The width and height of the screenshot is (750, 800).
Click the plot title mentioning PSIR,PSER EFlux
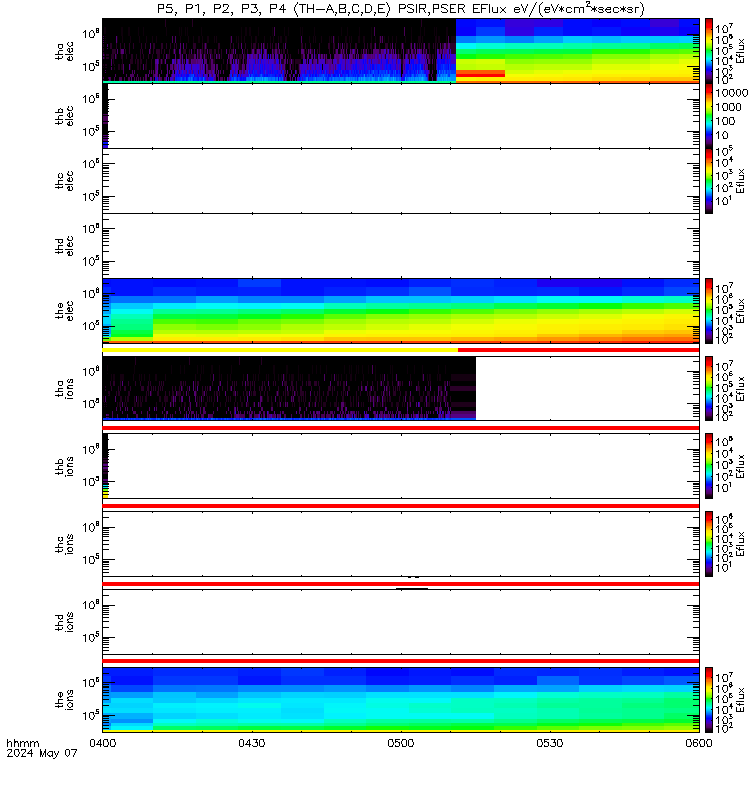(401, 9)
